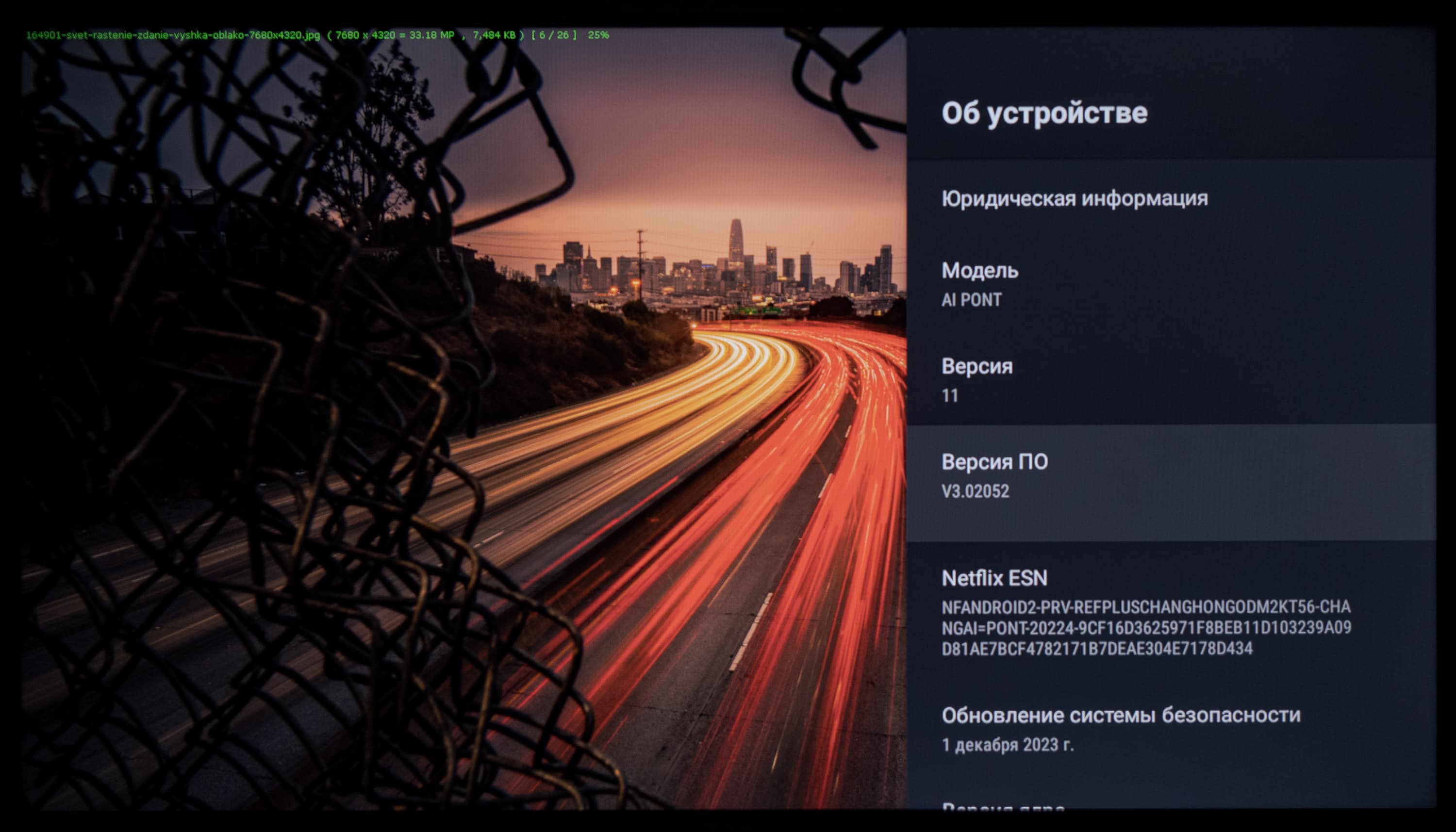This screenshot has width=1456, height=832.
Task: Click the 7,484 KB file size text
Action: [494, 35]
